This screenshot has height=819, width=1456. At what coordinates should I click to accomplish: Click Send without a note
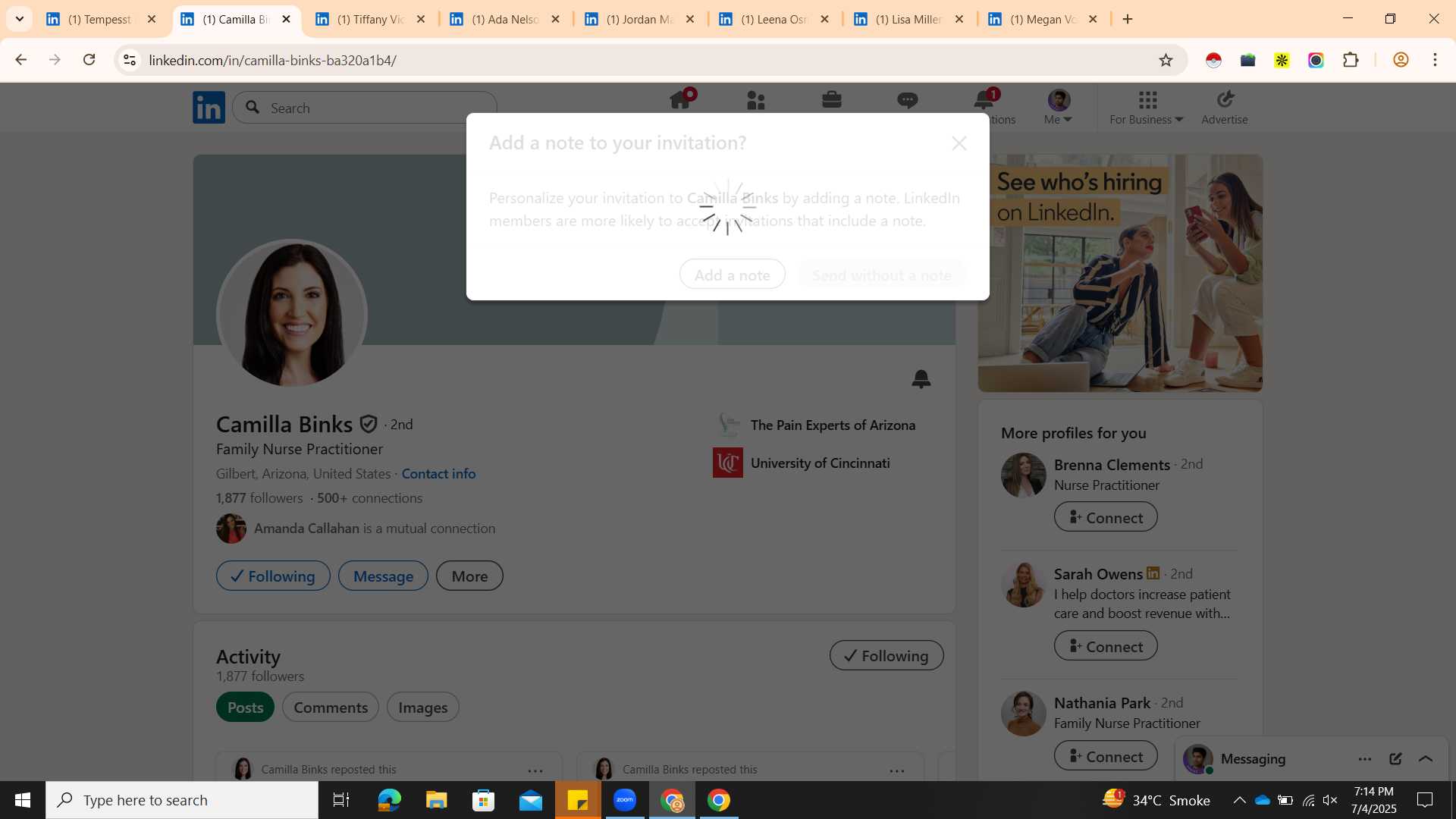(882, 275)
